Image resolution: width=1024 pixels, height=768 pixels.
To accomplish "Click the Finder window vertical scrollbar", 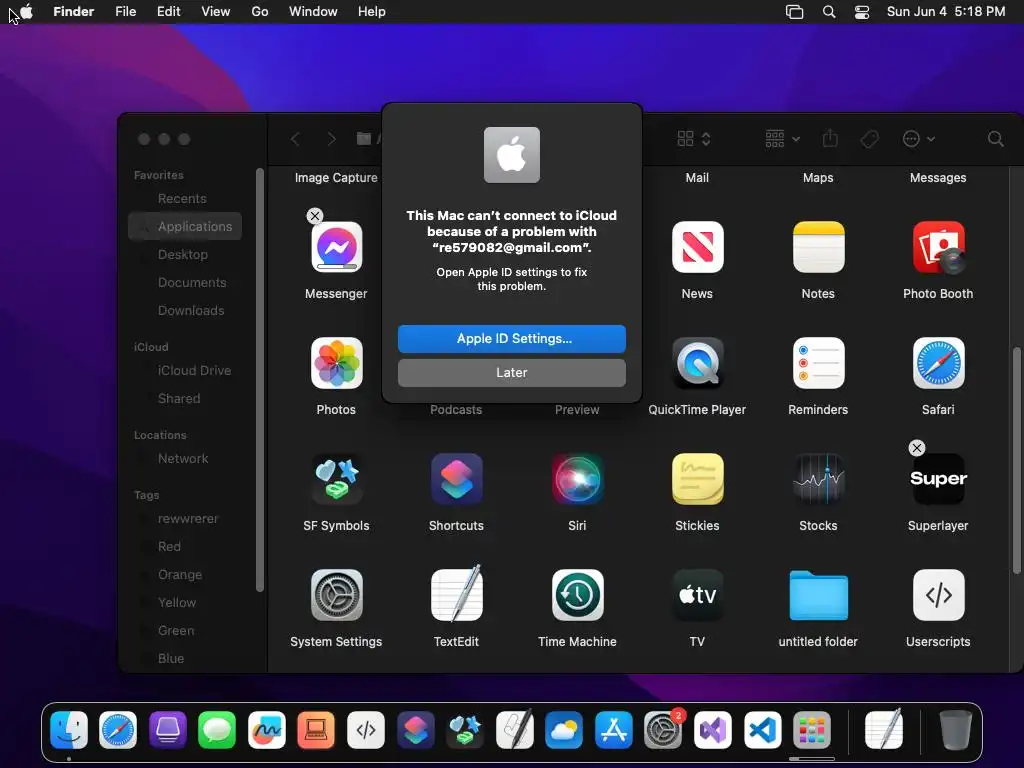I will [1016, 460].
